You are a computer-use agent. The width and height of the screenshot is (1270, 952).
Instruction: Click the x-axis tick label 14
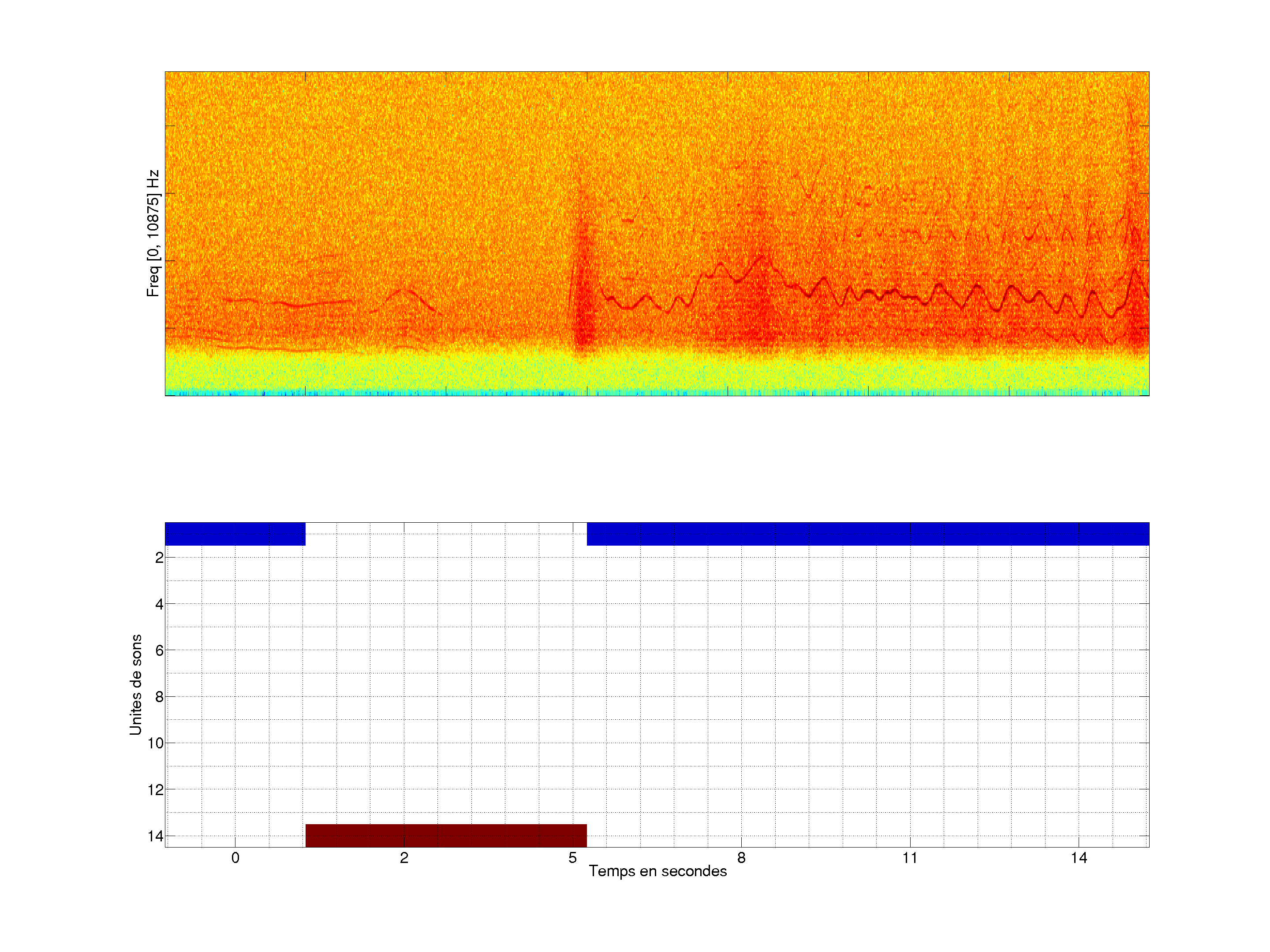[x=1078, y=858]
